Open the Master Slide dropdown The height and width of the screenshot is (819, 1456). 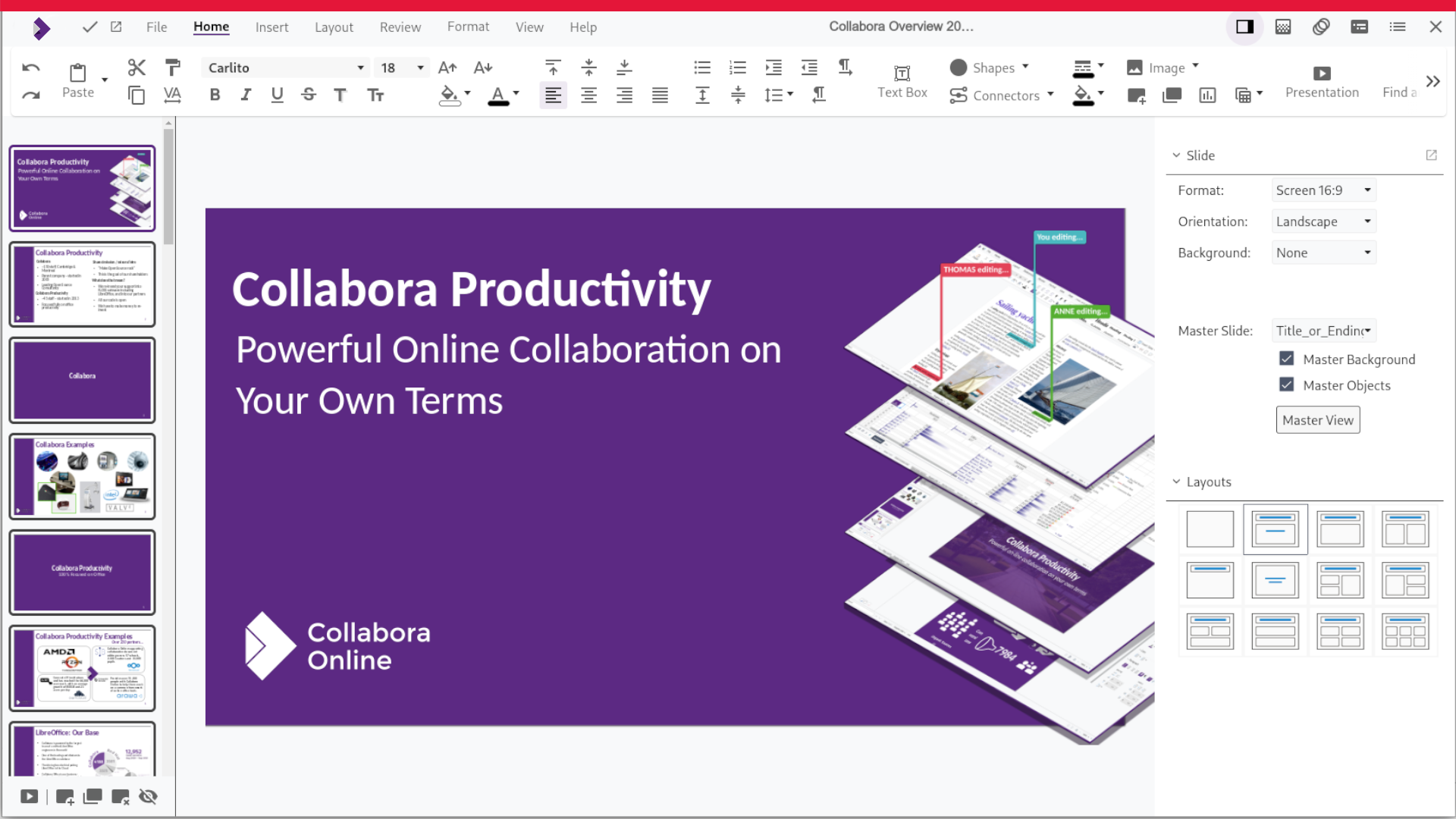[1323, 331]
